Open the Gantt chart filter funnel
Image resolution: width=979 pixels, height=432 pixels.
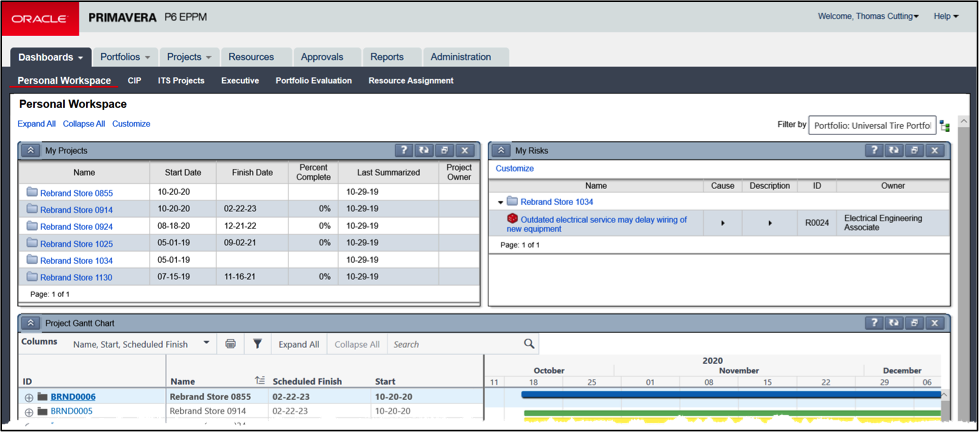pos(257,344)
